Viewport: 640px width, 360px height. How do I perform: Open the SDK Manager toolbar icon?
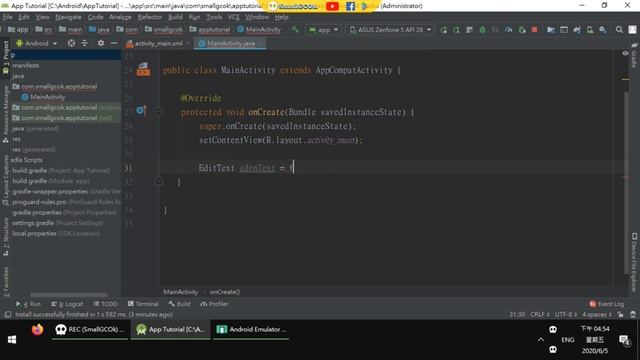603,30
